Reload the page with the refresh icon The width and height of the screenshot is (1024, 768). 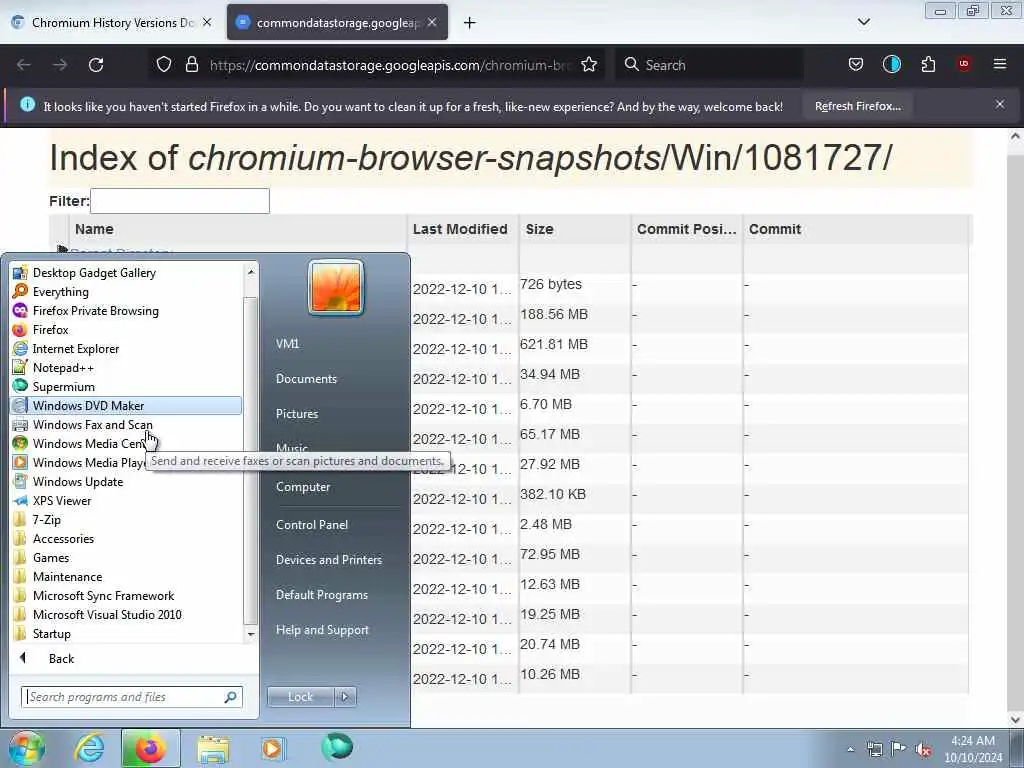96,65
